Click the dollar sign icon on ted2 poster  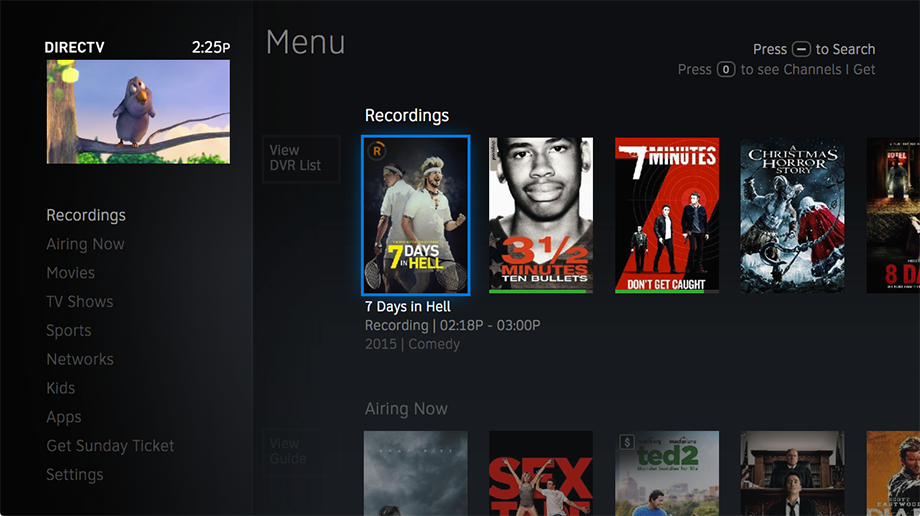point(627,441)
